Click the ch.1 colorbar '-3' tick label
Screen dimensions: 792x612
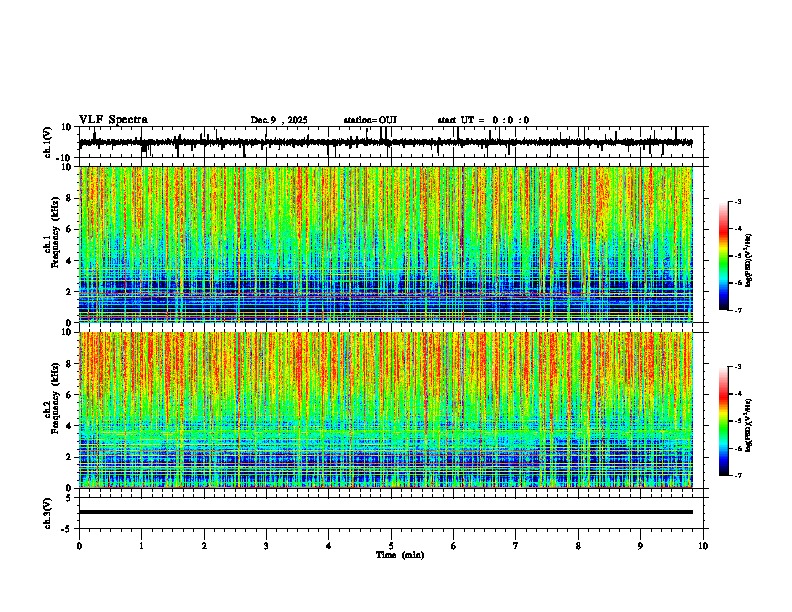738,201
